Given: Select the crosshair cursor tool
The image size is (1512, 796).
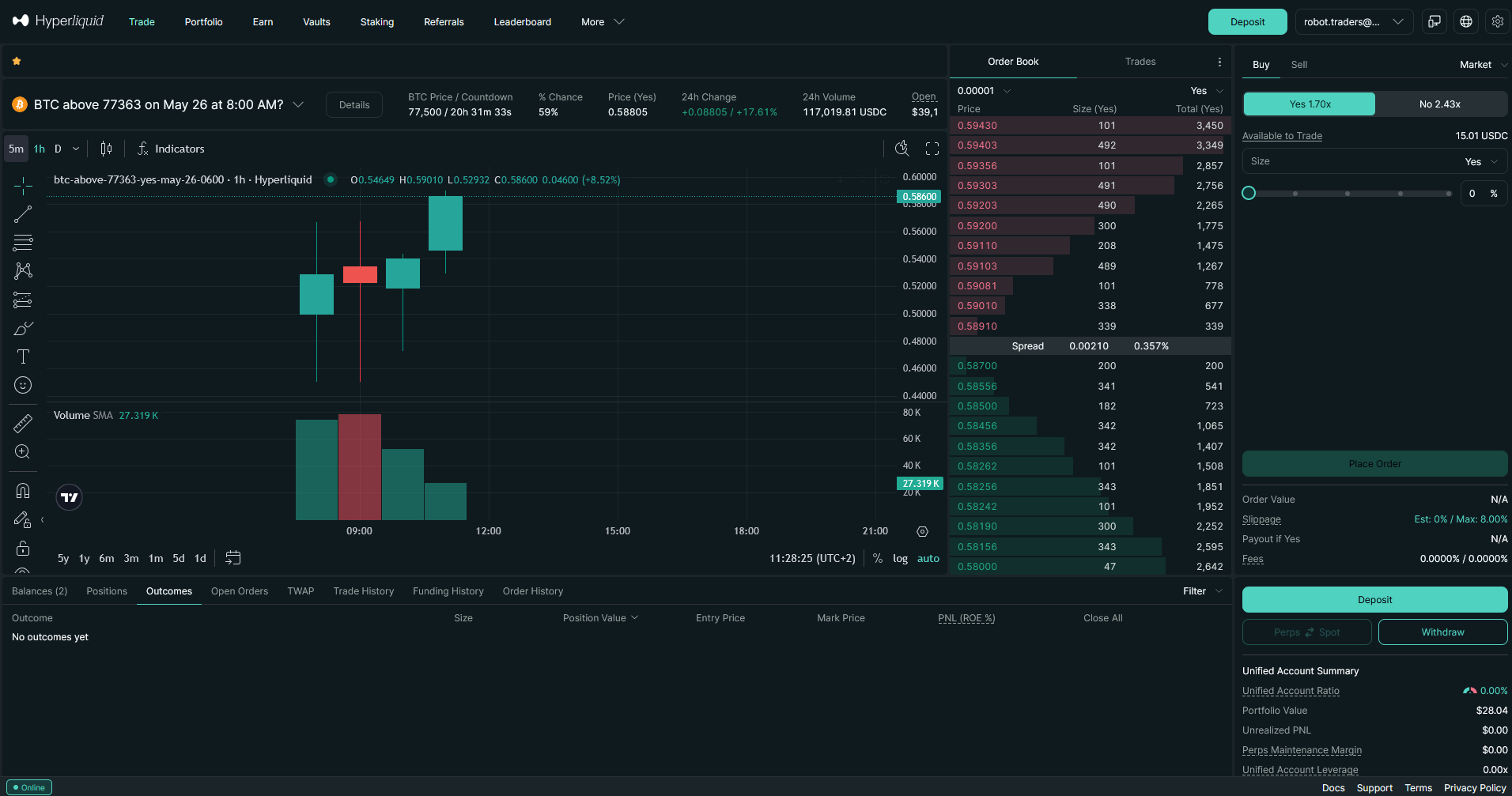Looking at the screenshot, I should click(x=23, y=186).
